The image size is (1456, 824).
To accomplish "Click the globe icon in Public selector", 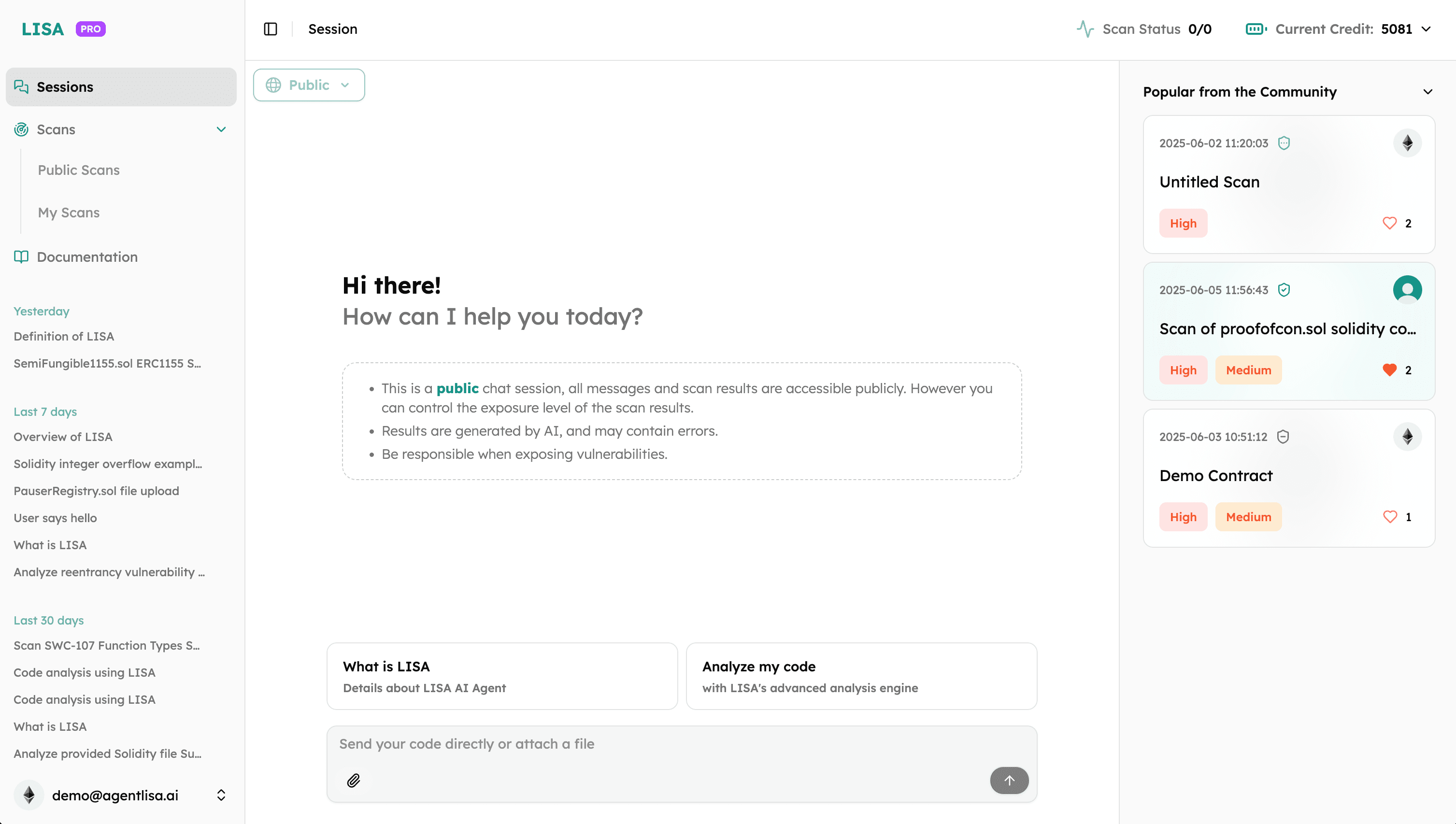I will pyautogui.click(x=273, y=85).
